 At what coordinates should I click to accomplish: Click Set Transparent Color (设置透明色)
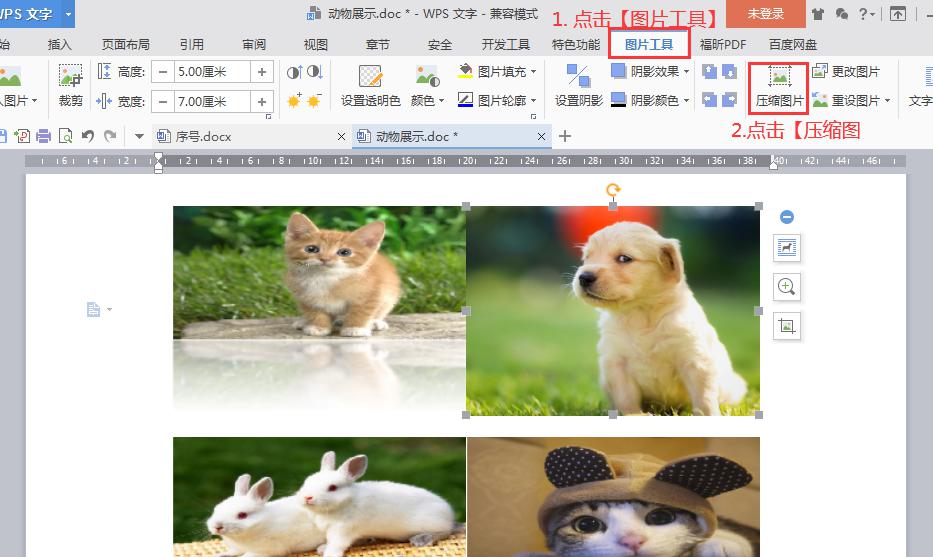370,86
